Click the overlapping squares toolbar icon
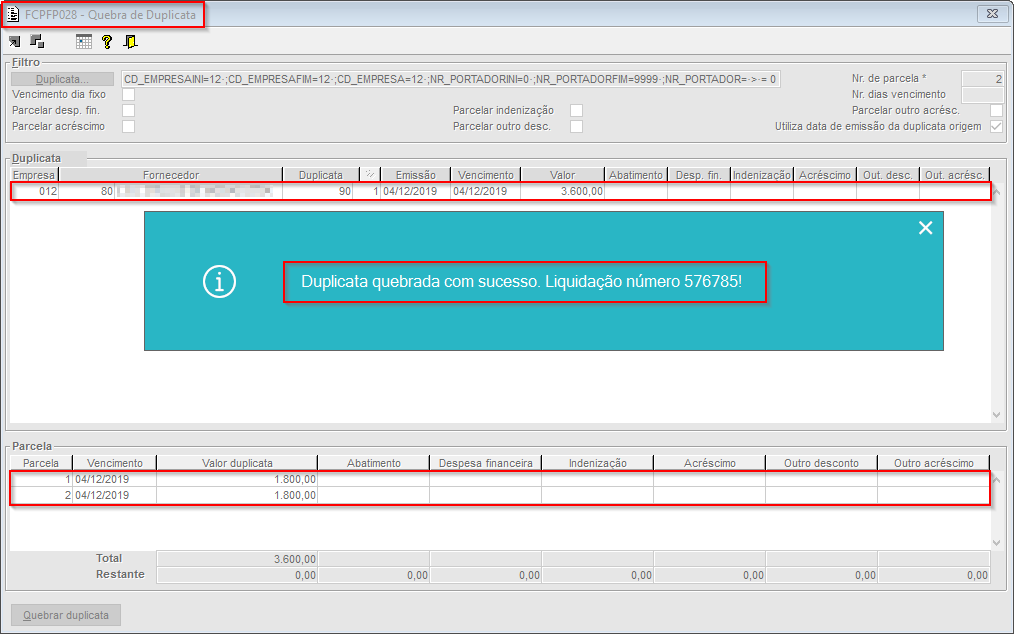The image size is (1016, 634). coord(37,41)
